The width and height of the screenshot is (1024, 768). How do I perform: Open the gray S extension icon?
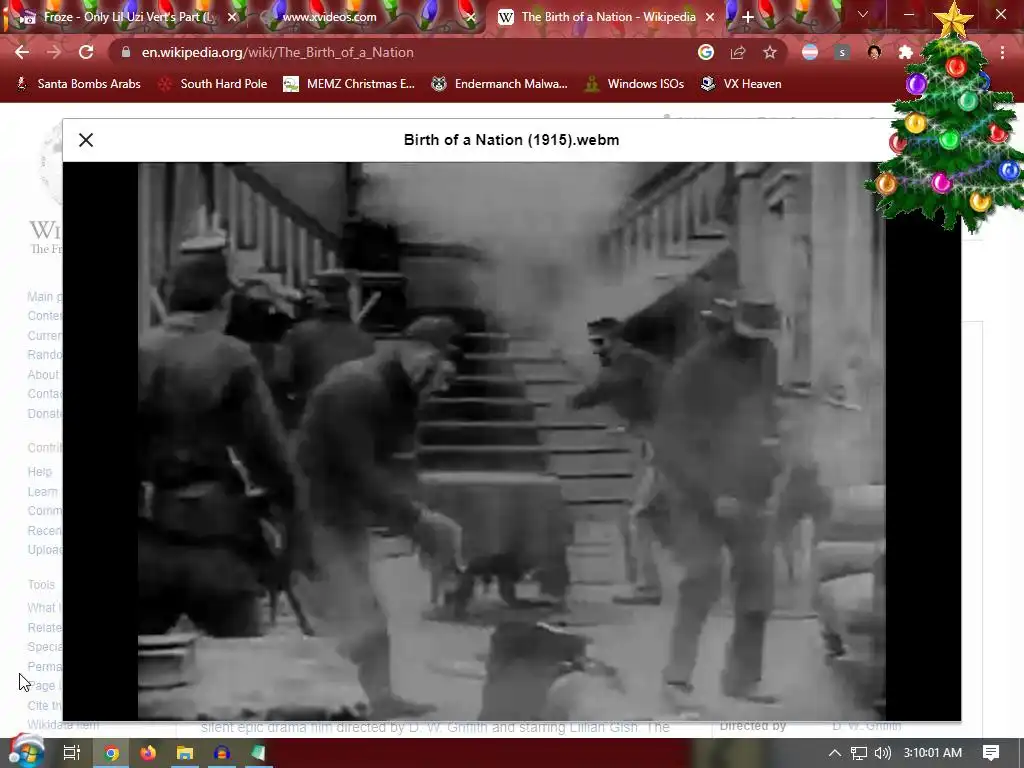pos(842,52)
